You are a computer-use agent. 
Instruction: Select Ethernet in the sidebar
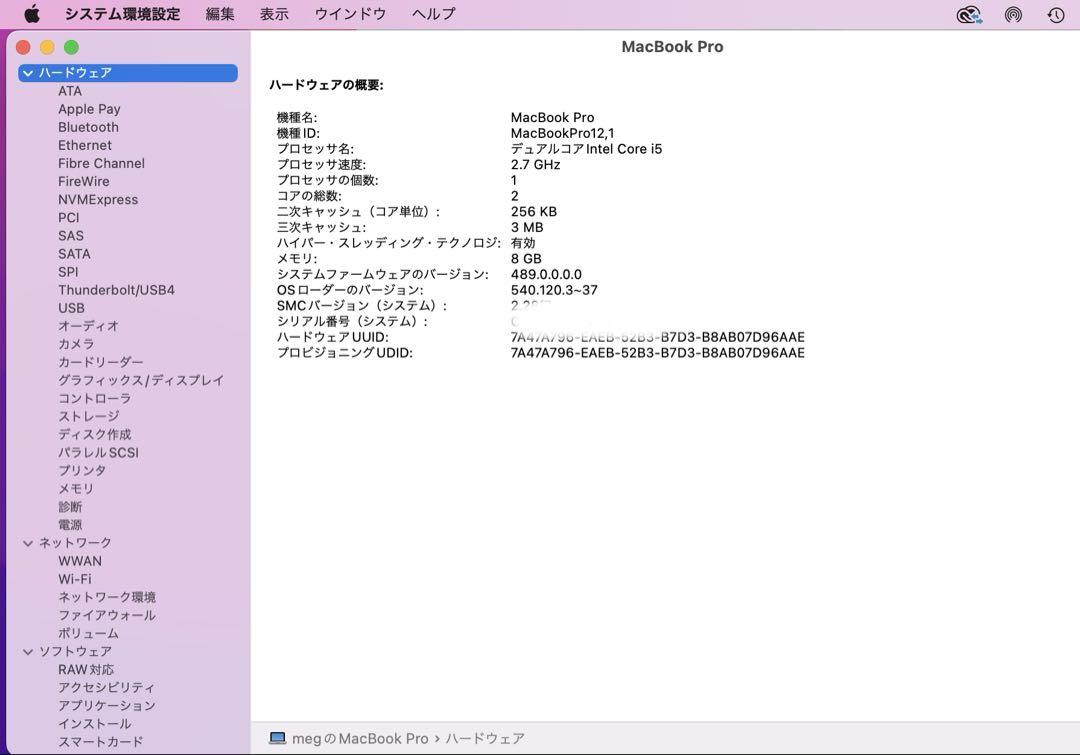click(x=85, y=145)
